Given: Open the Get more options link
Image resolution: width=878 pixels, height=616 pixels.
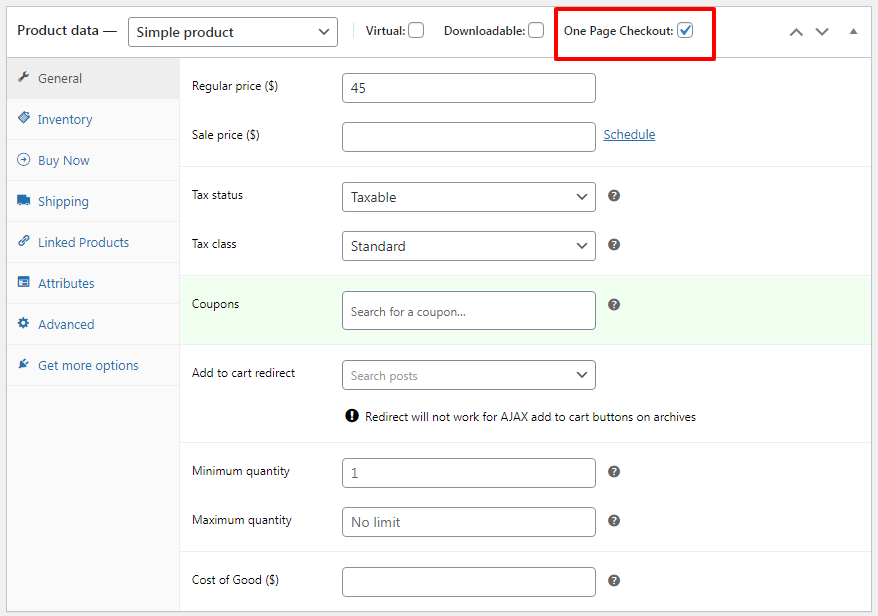Looking at the screenshot, I should [88, 365].
